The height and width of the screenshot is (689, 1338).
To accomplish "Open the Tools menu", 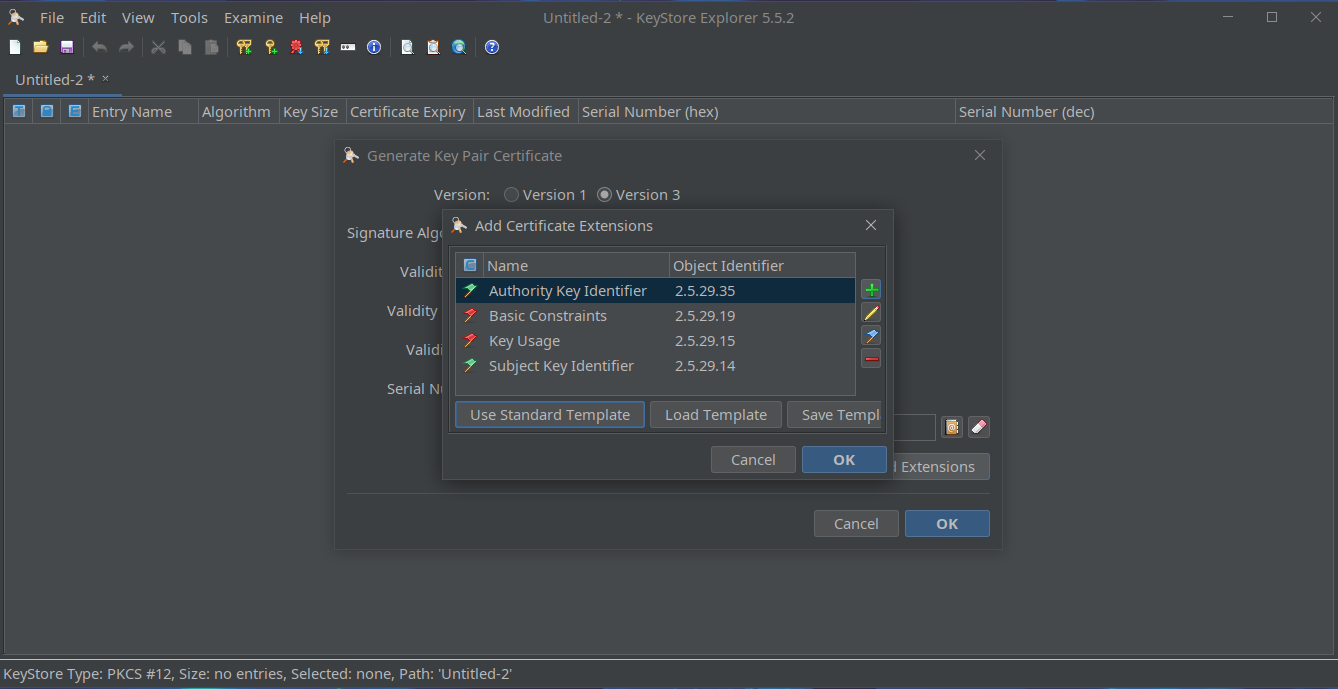I will pyautogui.click(x=189, y=18).
